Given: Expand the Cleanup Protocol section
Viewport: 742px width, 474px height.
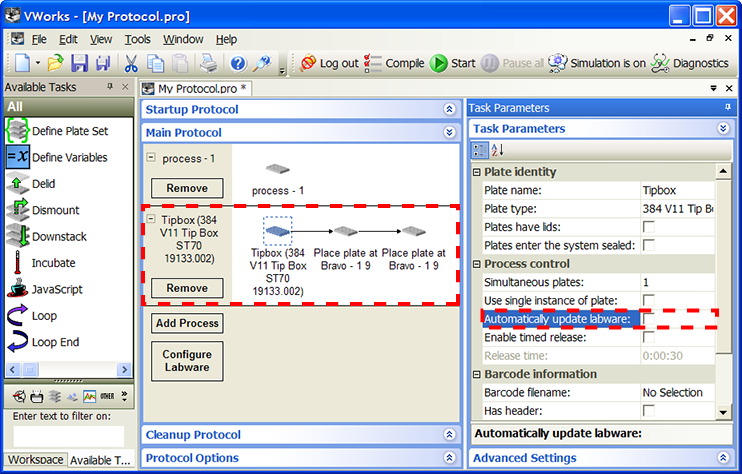Looking at the screenshot, I should pos(449,435).
